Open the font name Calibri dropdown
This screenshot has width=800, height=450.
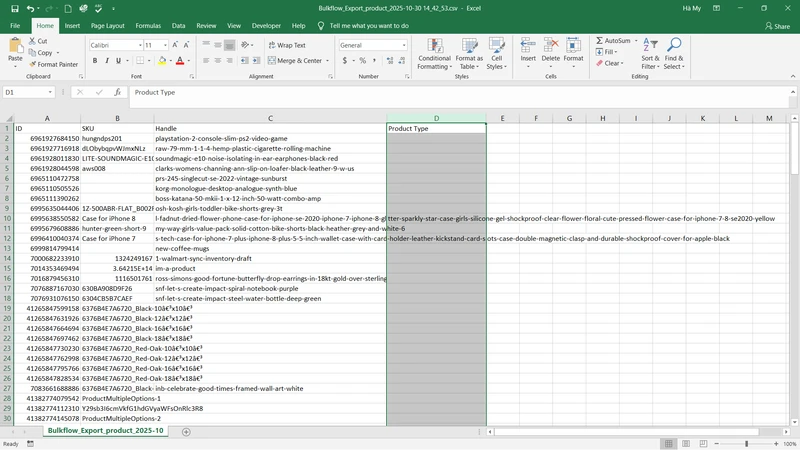136,45
